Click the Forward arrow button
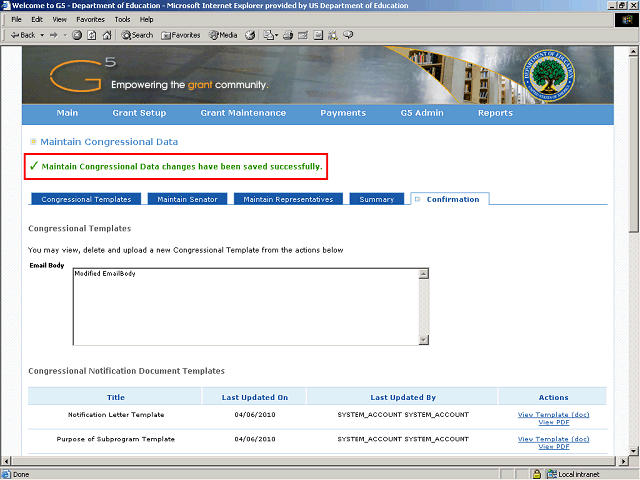 coord(54,35)
